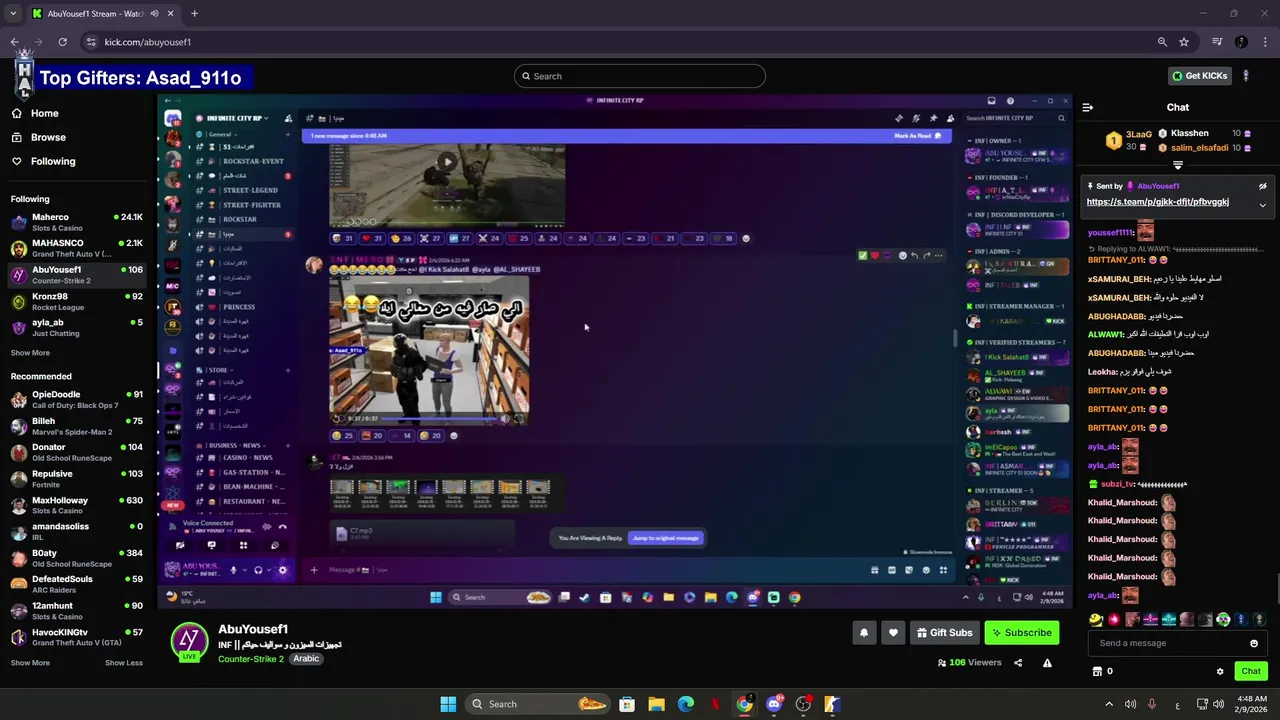Open a new browser tab
The height and width of the screenshot is (720, 1280).
194,14
